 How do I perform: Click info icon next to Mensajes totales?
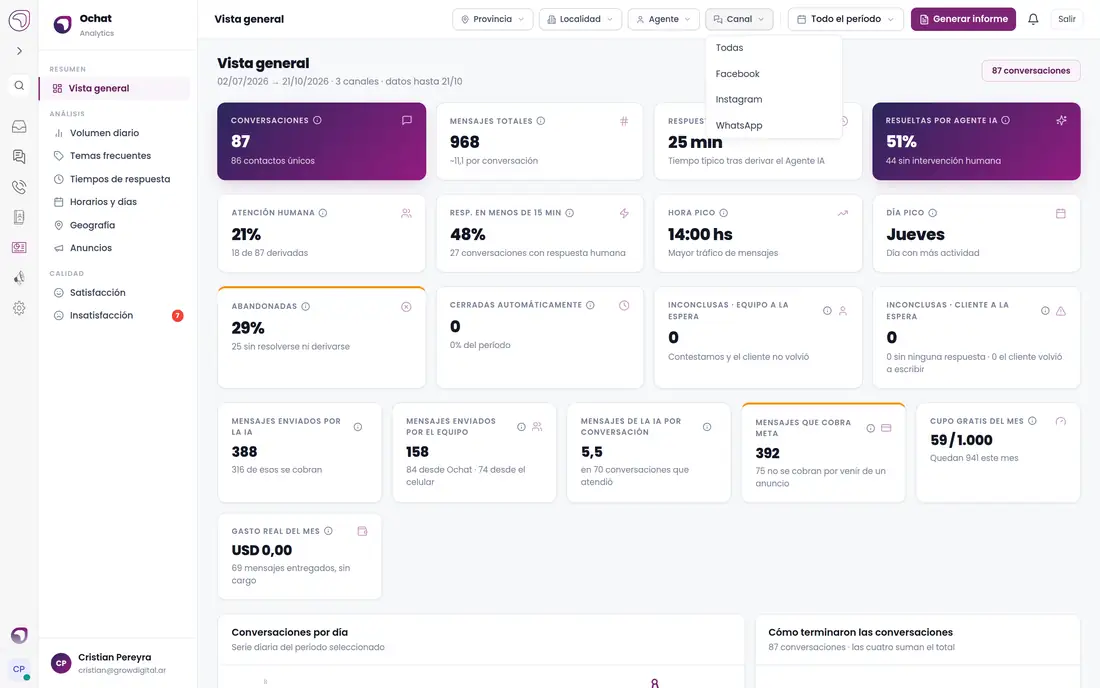tap(541, 121)
